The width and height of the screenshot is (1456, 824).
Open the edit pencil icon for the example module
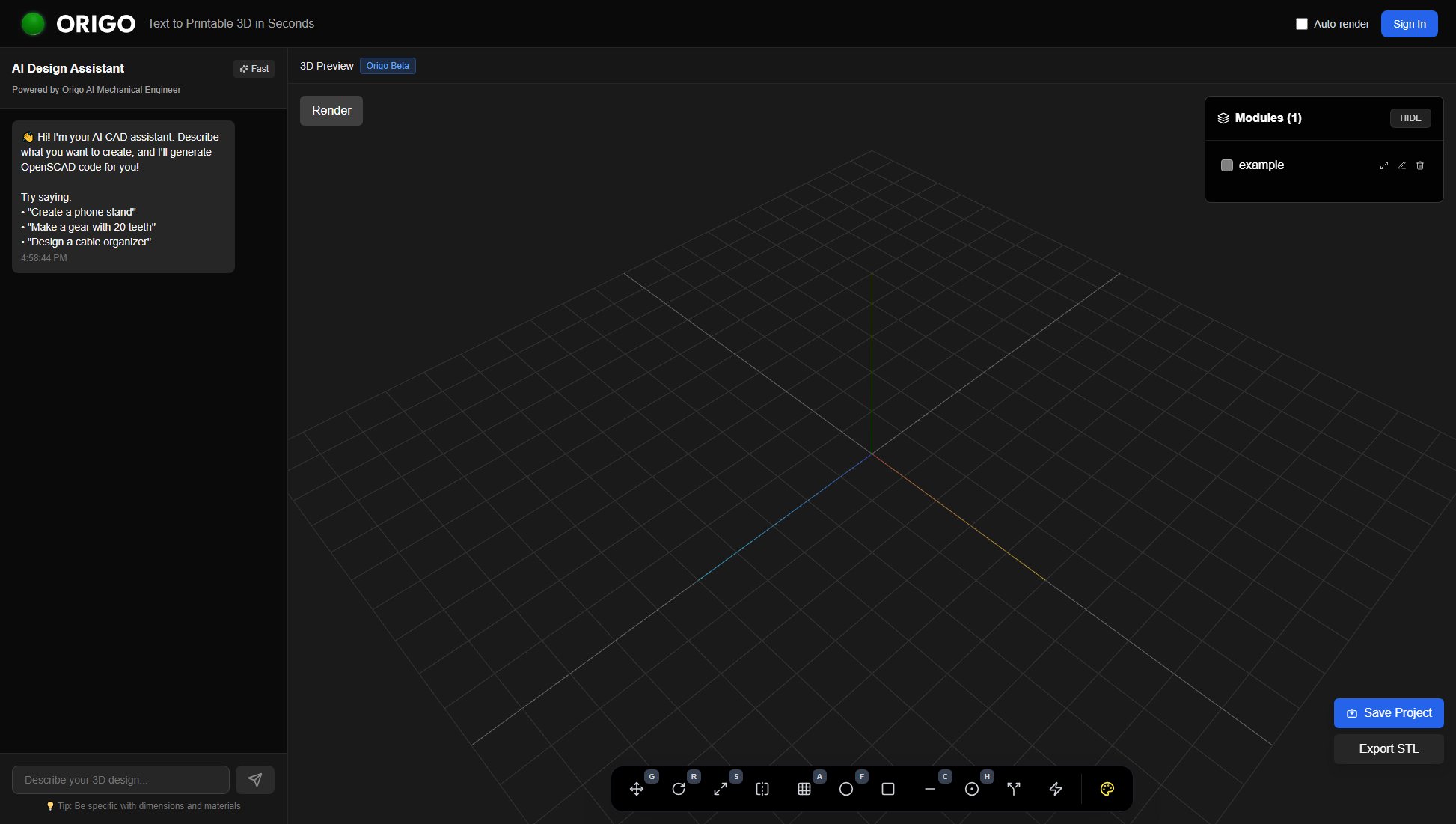1401,165
